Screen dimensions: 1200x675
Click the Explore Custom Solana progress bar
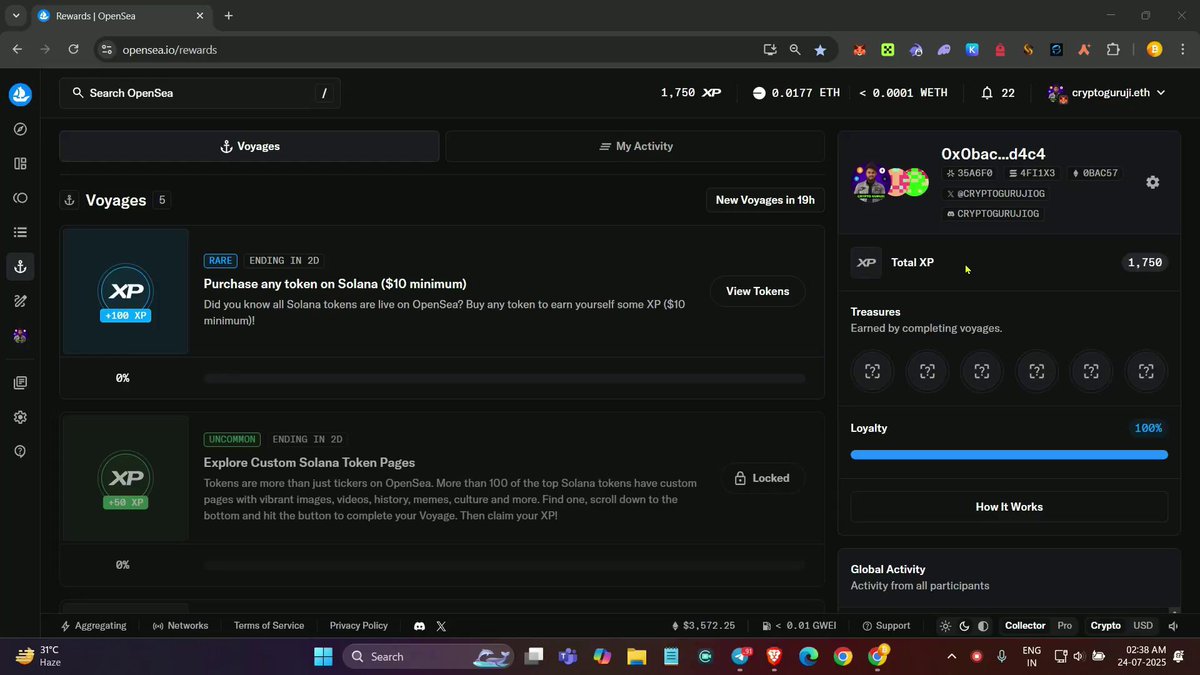click(x=504, y=566)
